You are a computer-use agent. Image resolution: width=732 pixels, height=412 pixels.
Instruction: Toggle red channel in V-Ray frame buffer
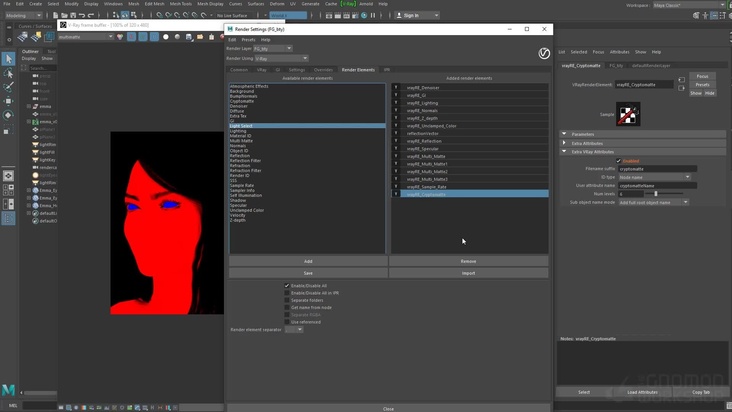132,36
